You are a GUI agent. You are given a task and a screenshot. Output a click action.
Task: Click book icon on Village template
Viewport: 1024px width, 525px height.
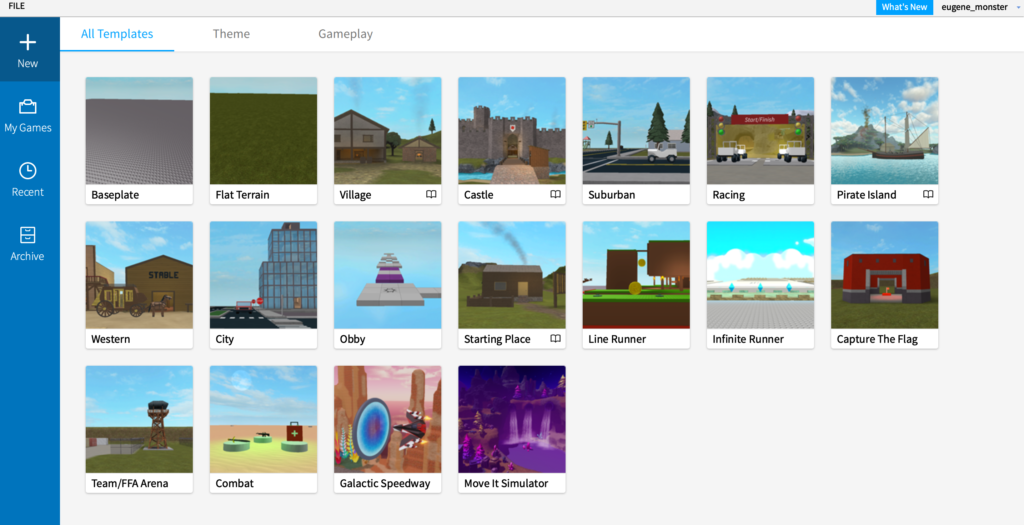tap(431, 195)
